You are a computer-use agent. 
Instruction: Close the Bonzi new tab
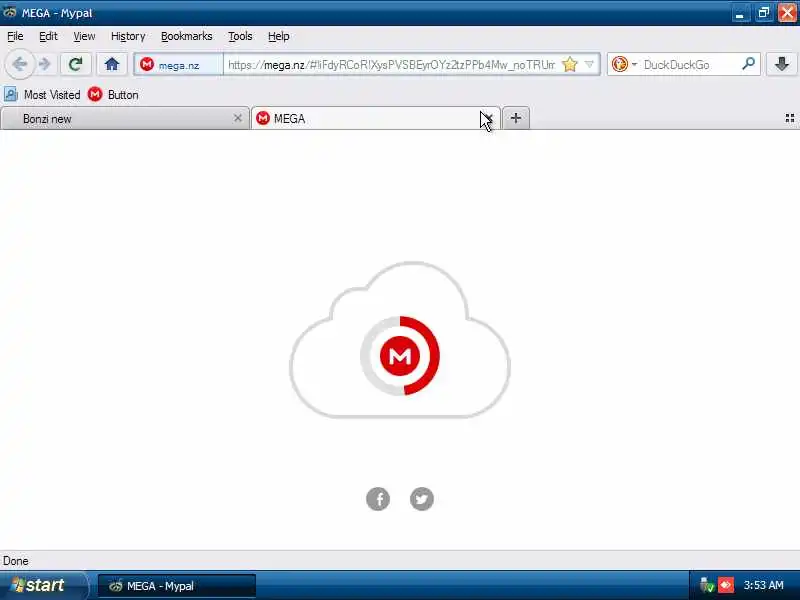237,118
